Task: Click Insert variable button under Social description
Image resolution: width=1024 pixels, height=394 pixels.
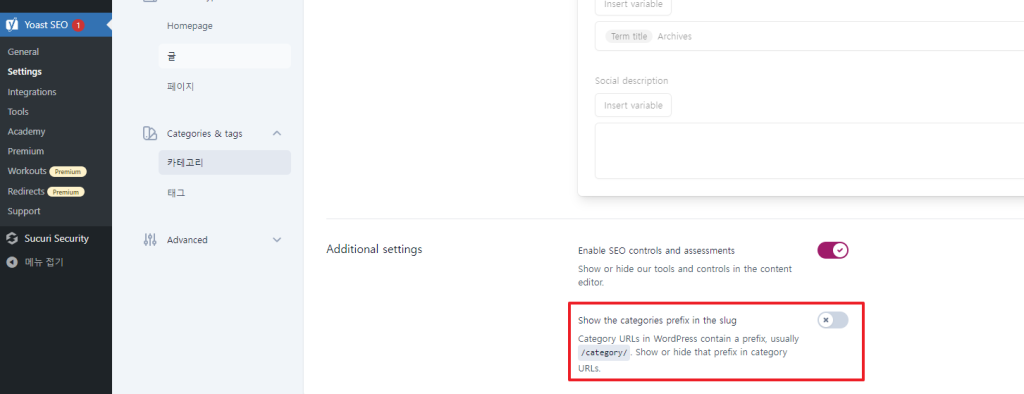Action: [633, 105]
